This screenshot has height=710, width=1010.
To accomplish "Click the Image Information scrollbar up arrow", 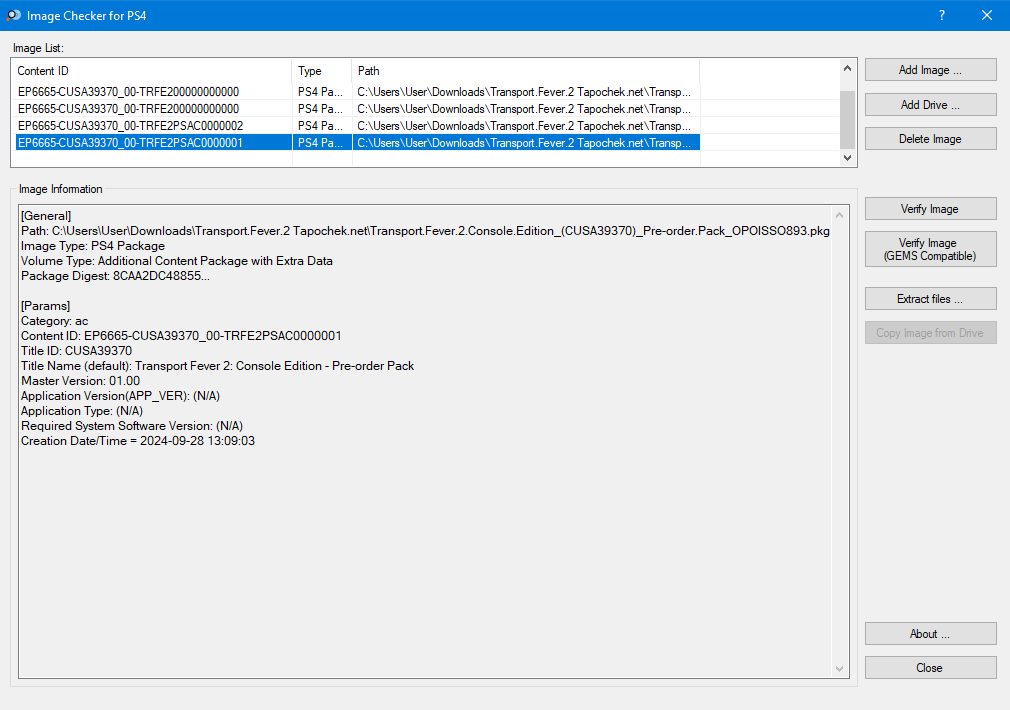I will click(x=839, y=215).
